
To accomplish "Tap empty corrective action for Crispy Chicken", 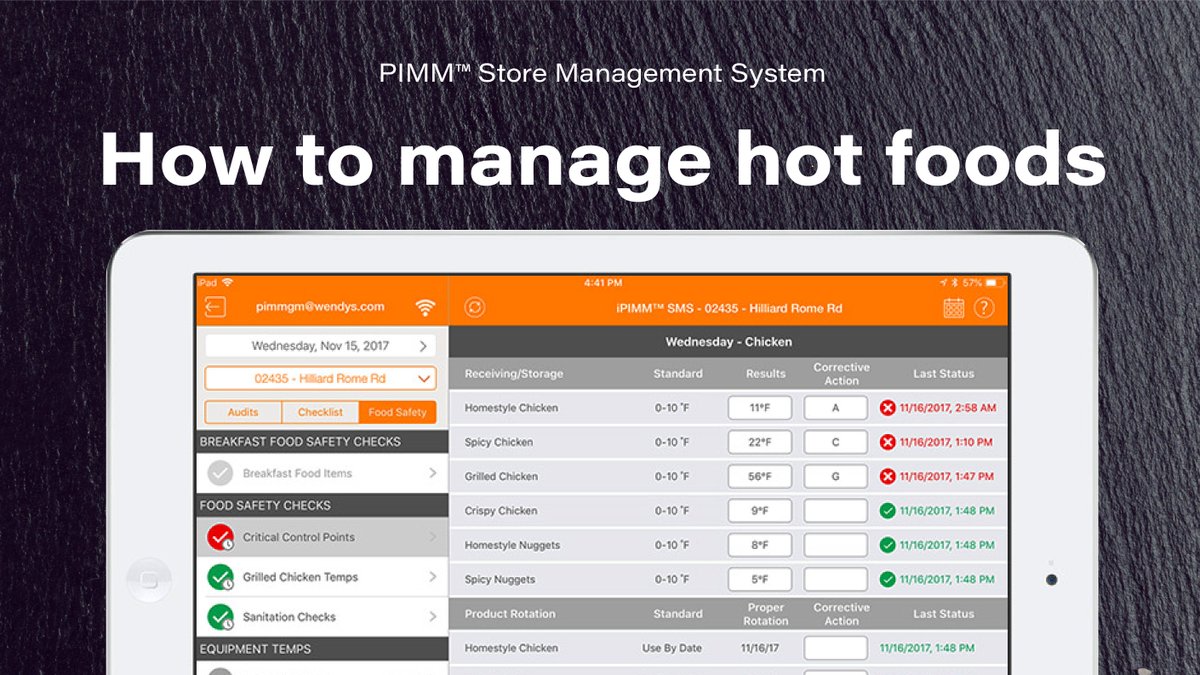I will tap(836, 511).
